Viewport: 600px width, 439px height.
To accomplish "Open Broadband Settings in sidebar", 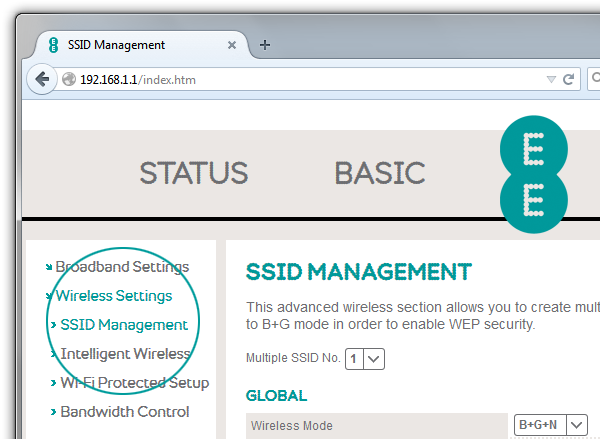I will coord(122,267).
